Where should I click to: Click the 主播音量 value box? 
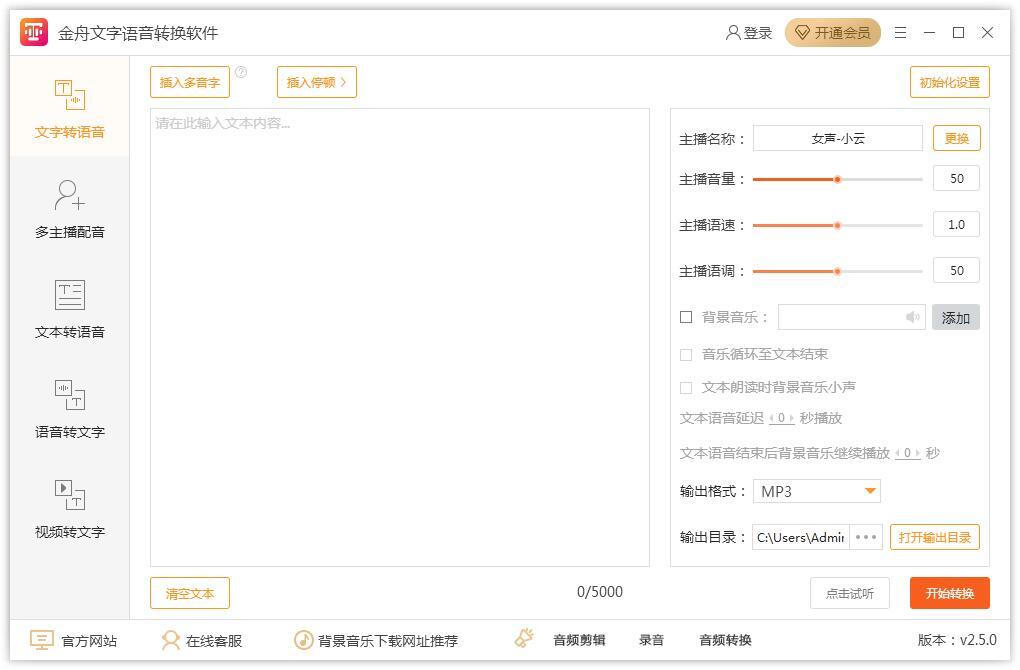click(956, 178)
